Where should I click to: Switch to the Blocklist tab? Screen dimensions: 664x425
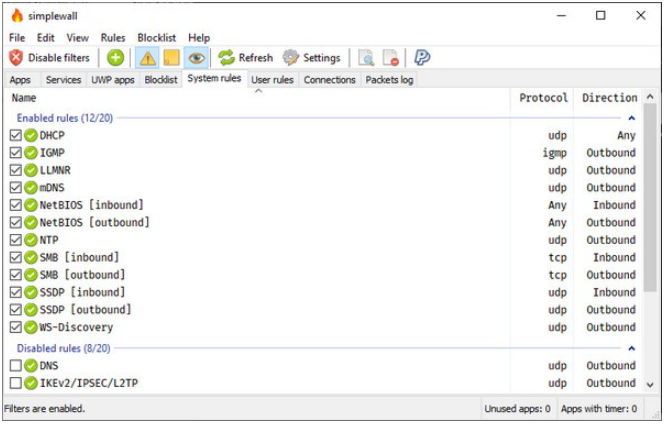(161, 80)
